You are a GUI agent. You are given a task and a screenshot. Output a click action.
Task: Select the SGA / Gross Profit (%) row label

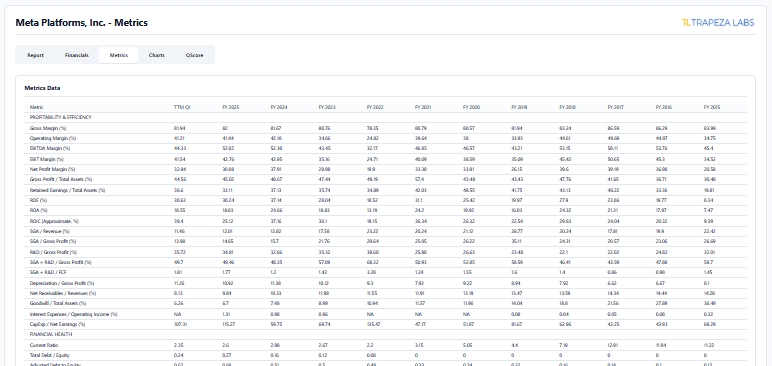pos(53,241)
